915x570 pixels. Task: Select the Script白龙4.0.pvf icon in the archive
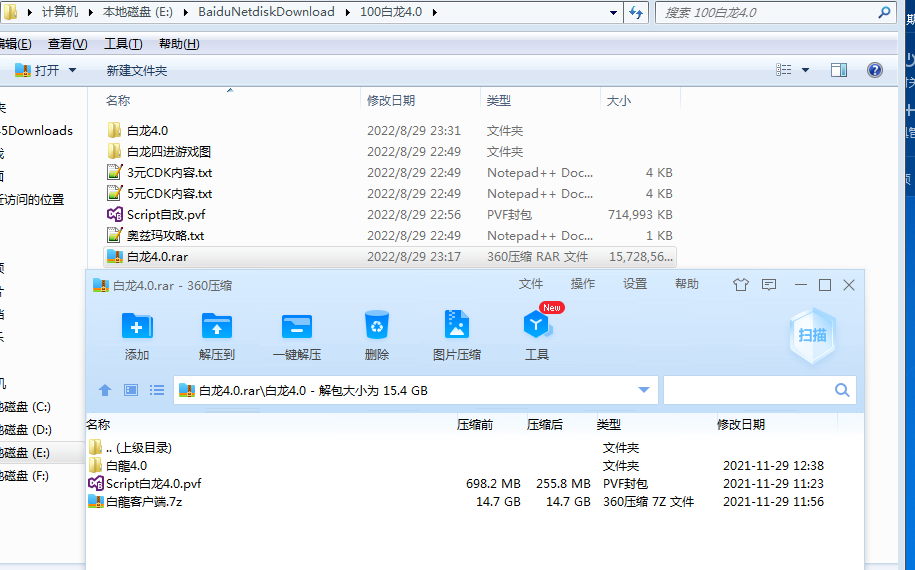96,483
